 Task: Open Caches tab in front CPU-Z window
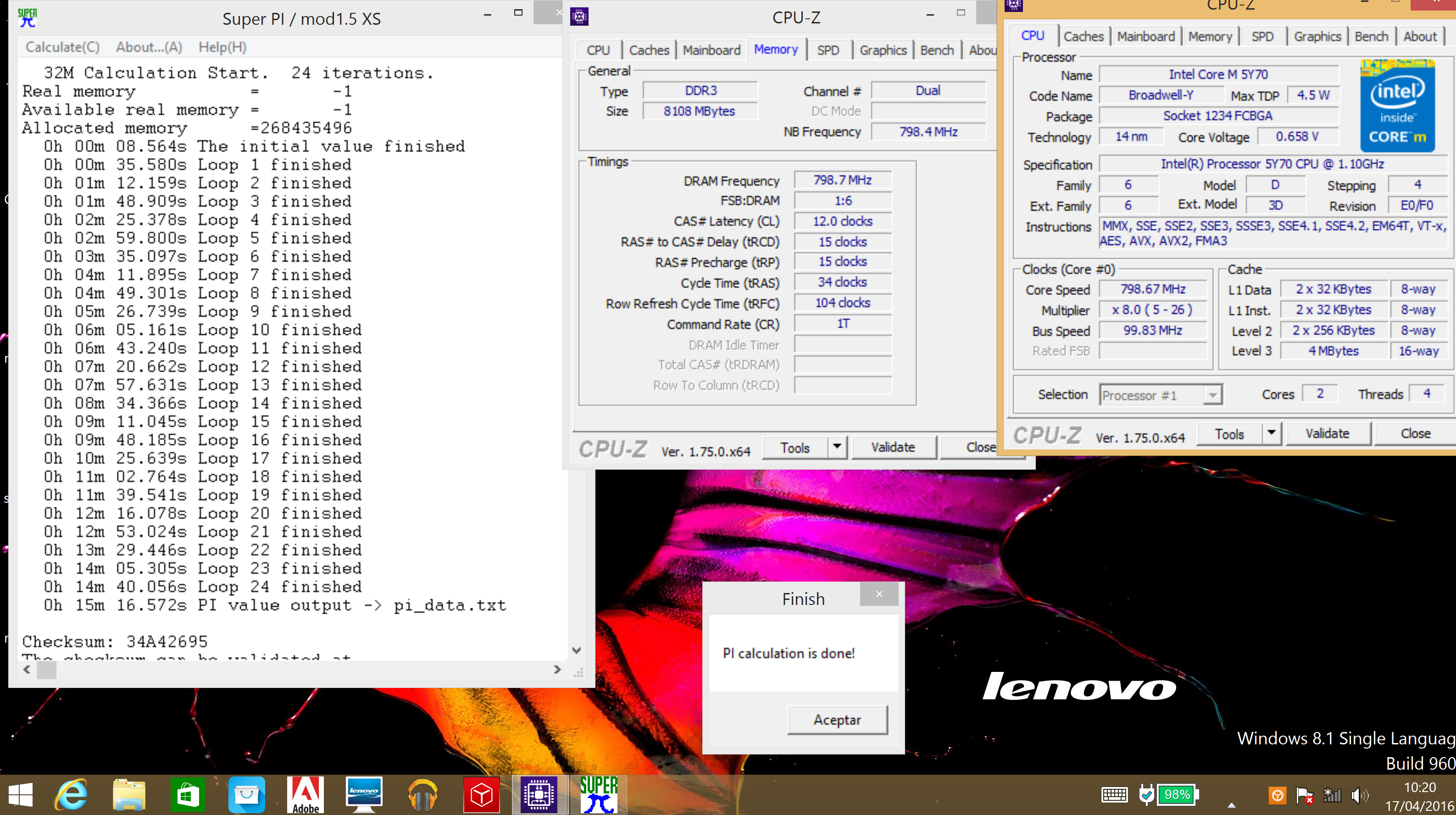[x=1083, y=37]
